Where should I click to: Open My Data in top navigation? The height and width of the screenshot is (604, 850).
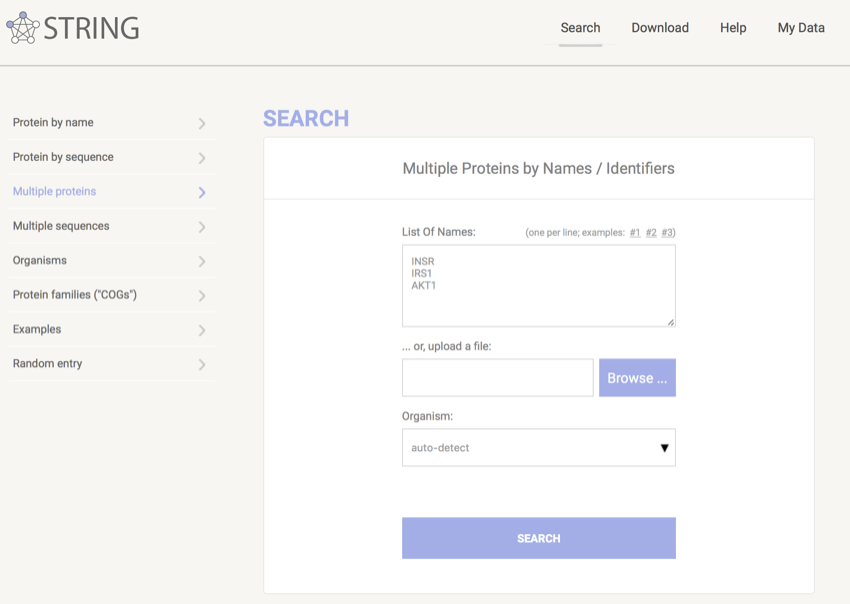click(x=801, y=28)
